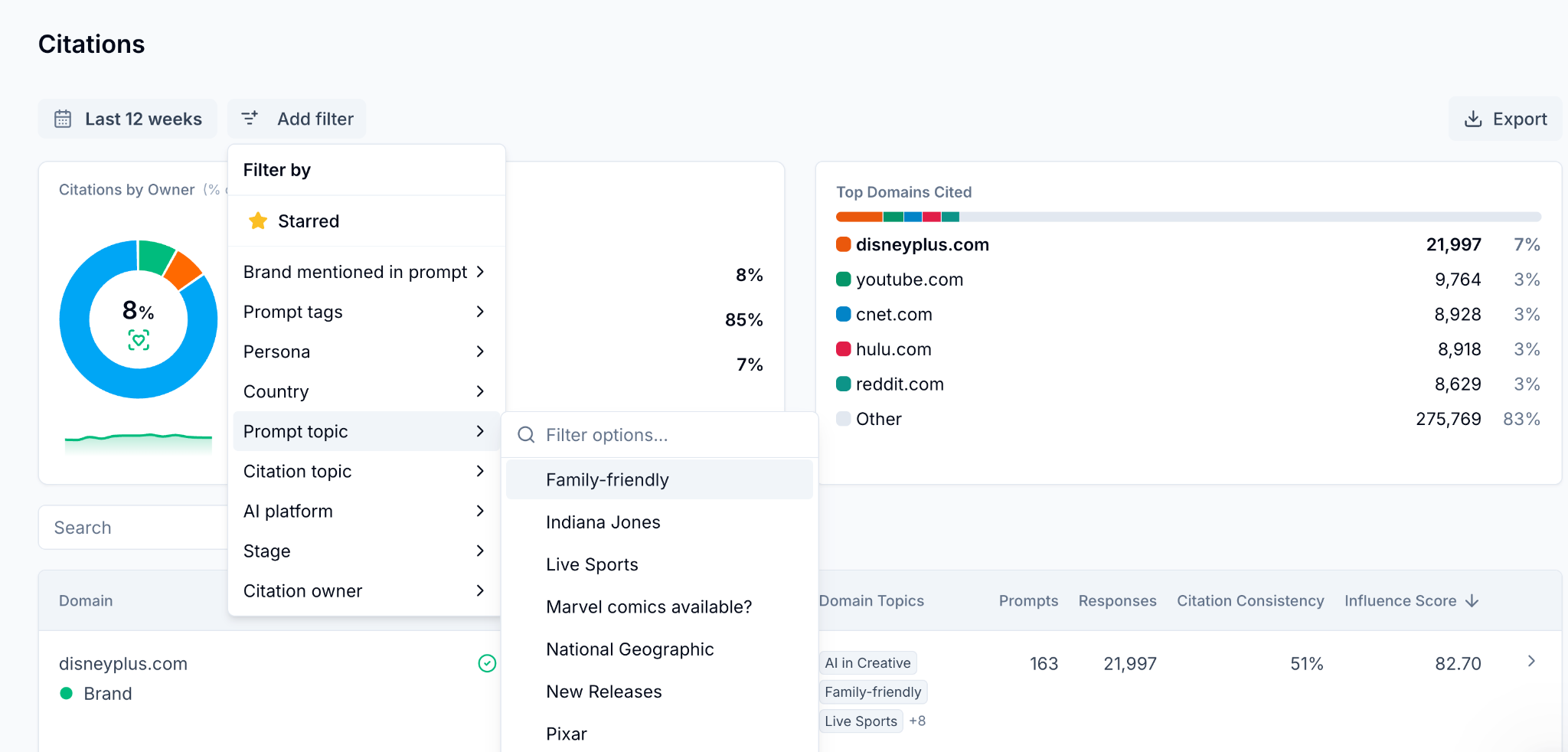Click the green Brand dot under disneyplus.com
The height and width of the screenshot is (752, 1568).
(67, 693)
